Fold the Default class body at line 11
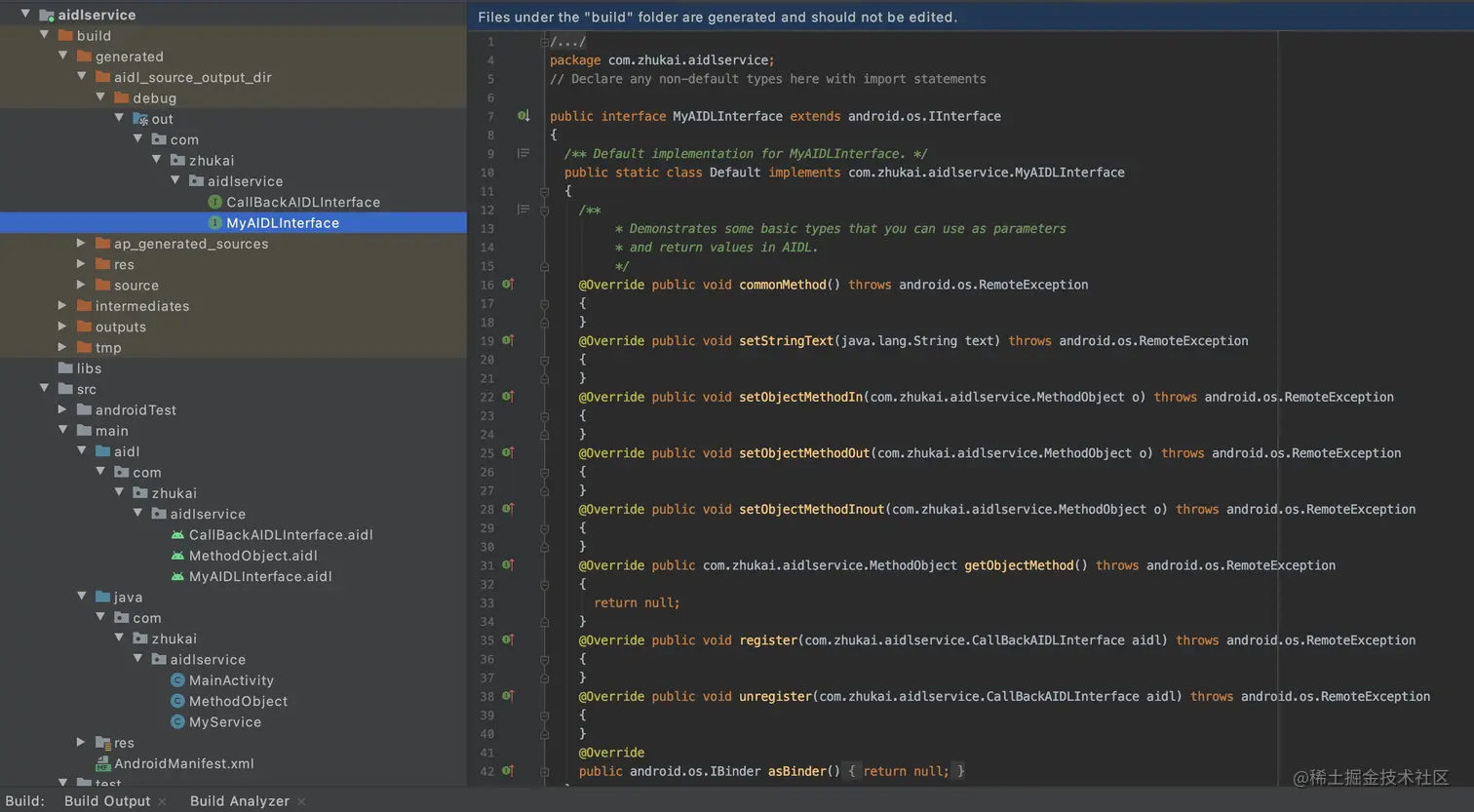This screenshot has width=1474, height=812. click(x=545, y=191)
